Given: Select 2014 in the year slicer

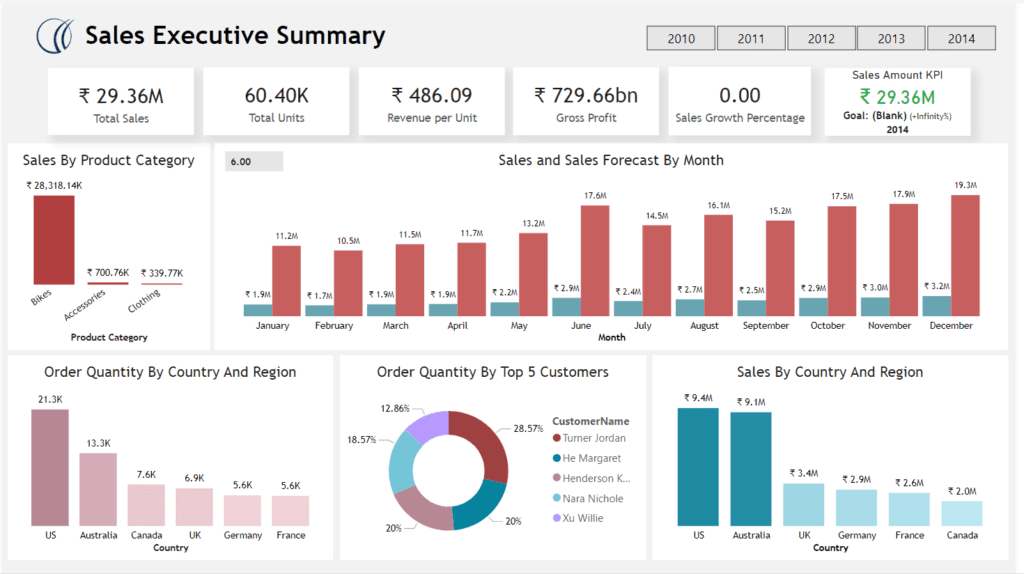Looking at the screenshot, I should coord(961,38).
